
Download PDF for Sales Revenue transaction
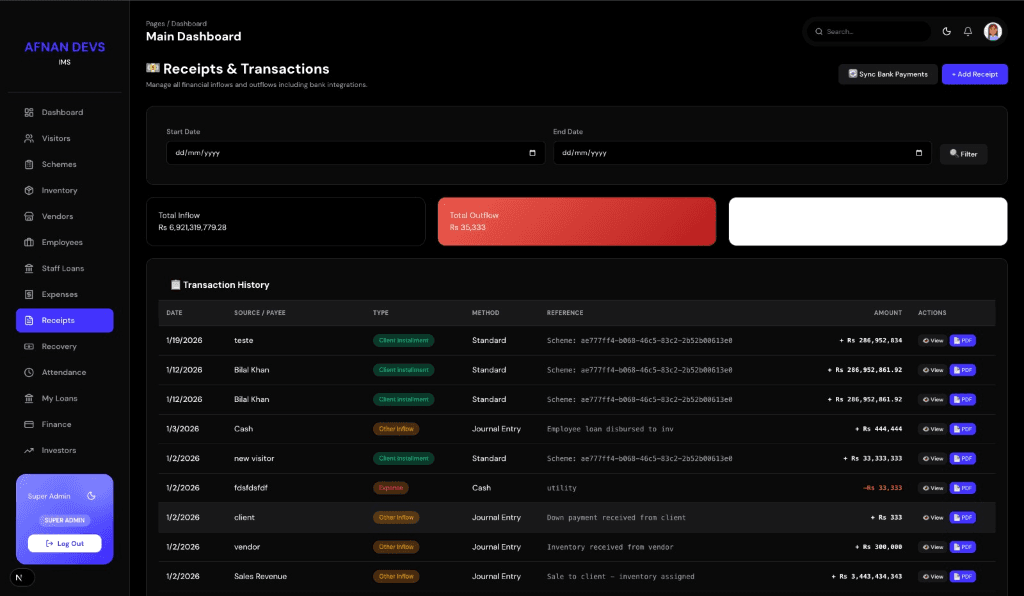point(963,576)
